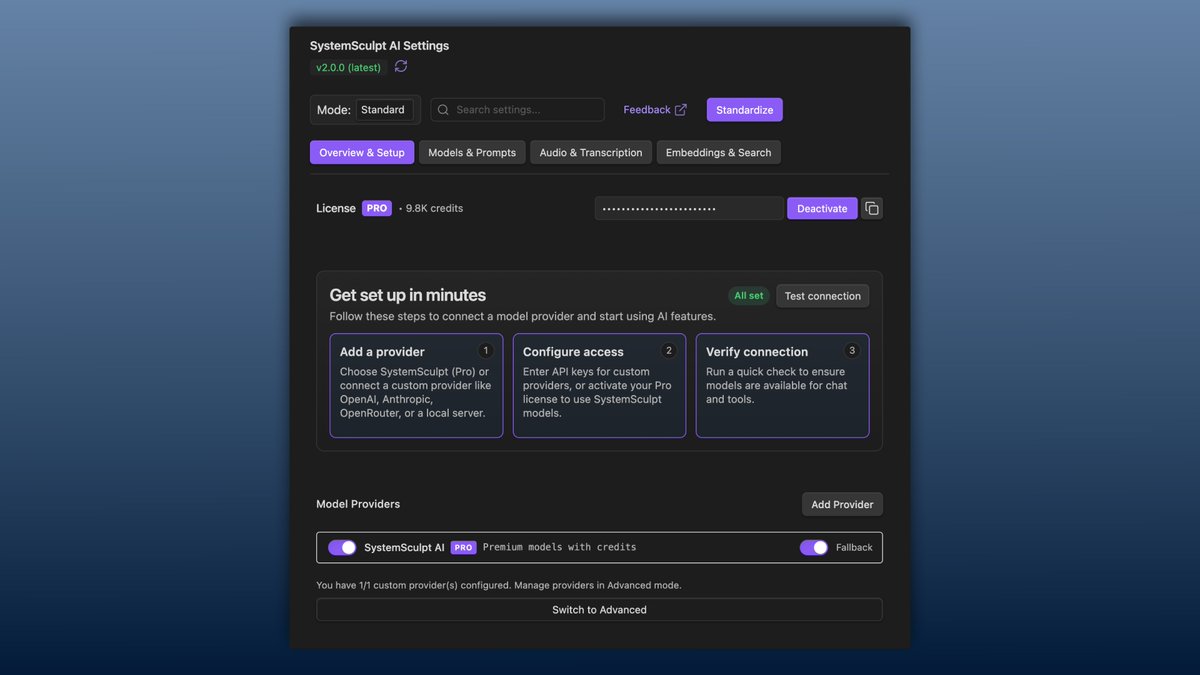Click the Model Providers heading
Viewport: 1200px width, 675px height.
(358, 504)
